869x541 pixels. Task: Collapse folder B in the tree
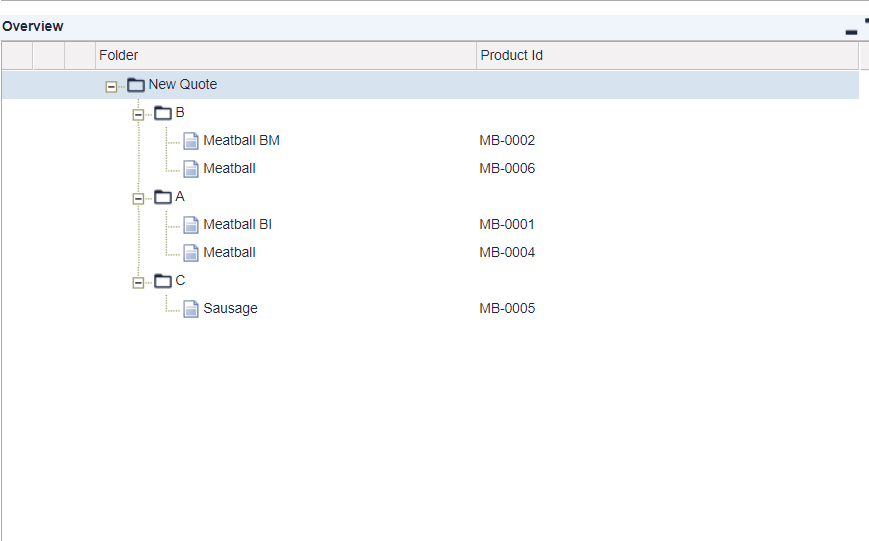(138, 114)
